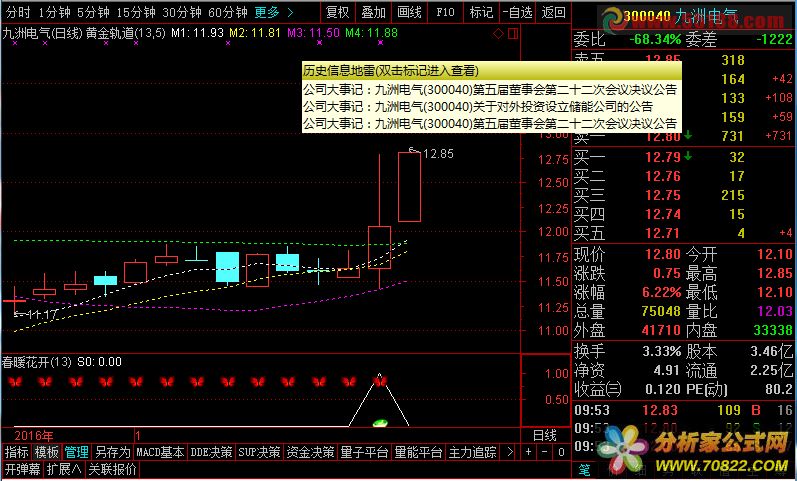Select the DDE决策 template
This screenshot has width=797, height=481.
[x=211, y=452]
